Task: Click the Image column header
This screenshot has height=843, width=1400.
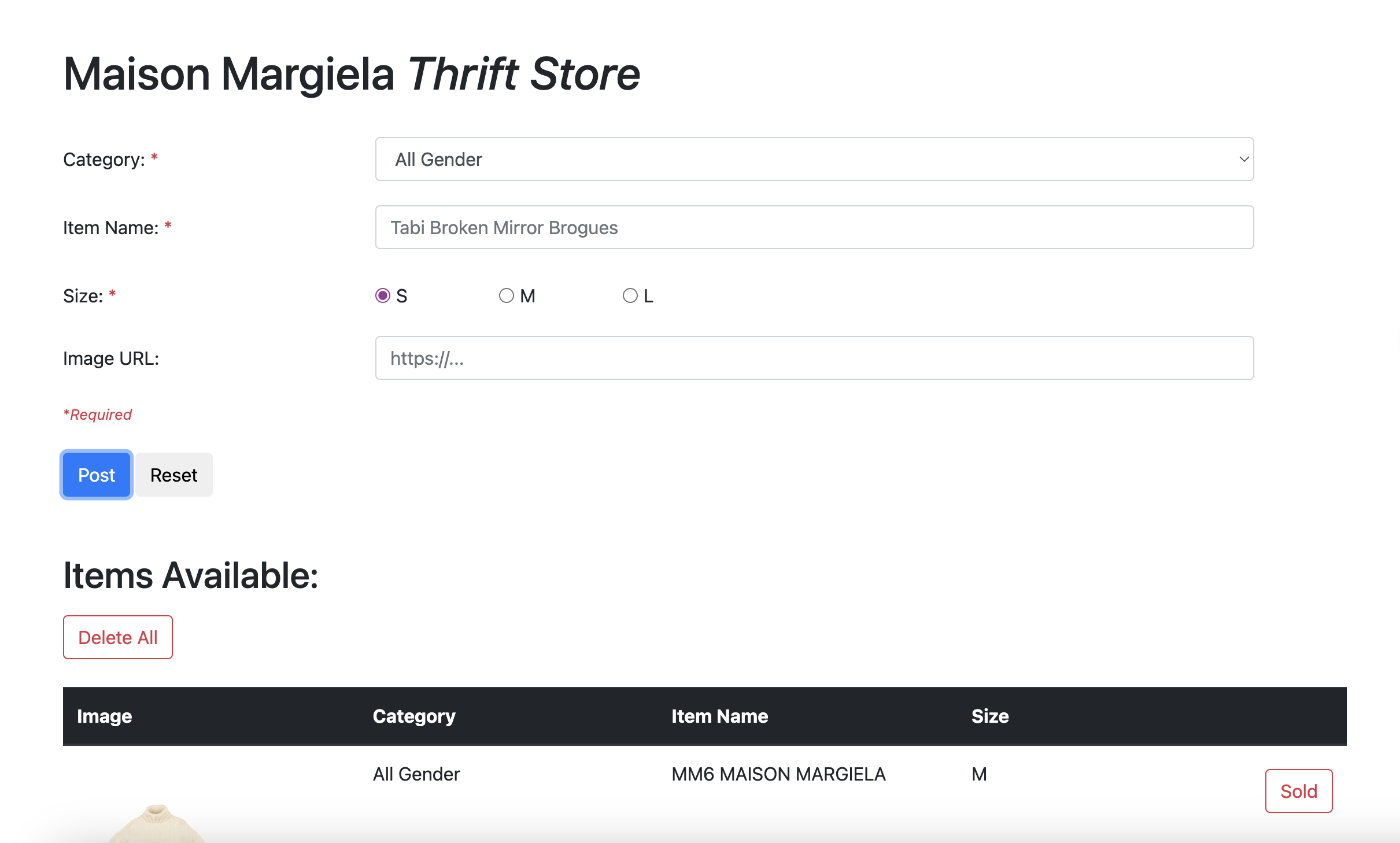Action: click(105, 716)
